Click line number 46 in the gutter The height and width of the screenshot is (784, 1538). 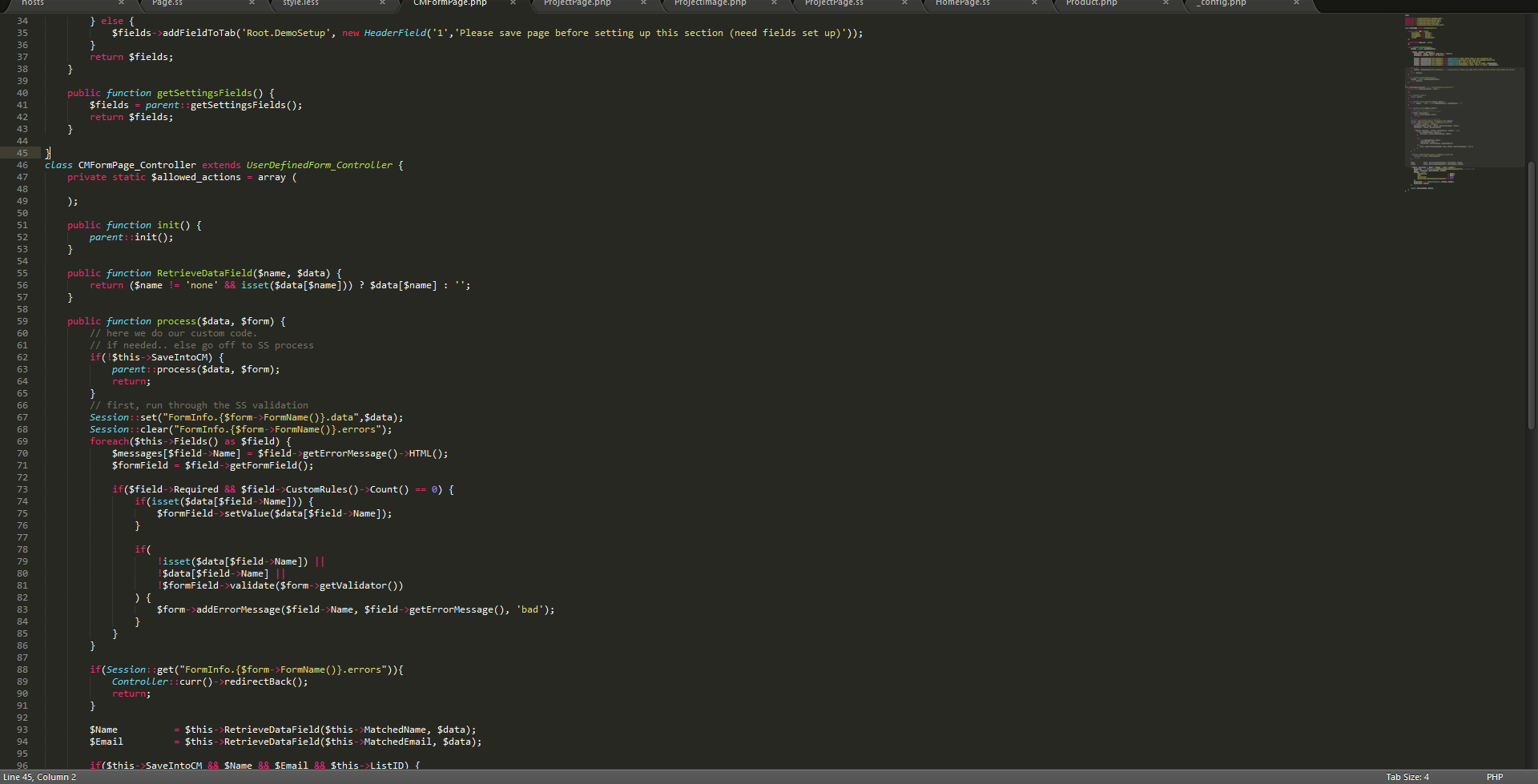(x=22, y=164)
